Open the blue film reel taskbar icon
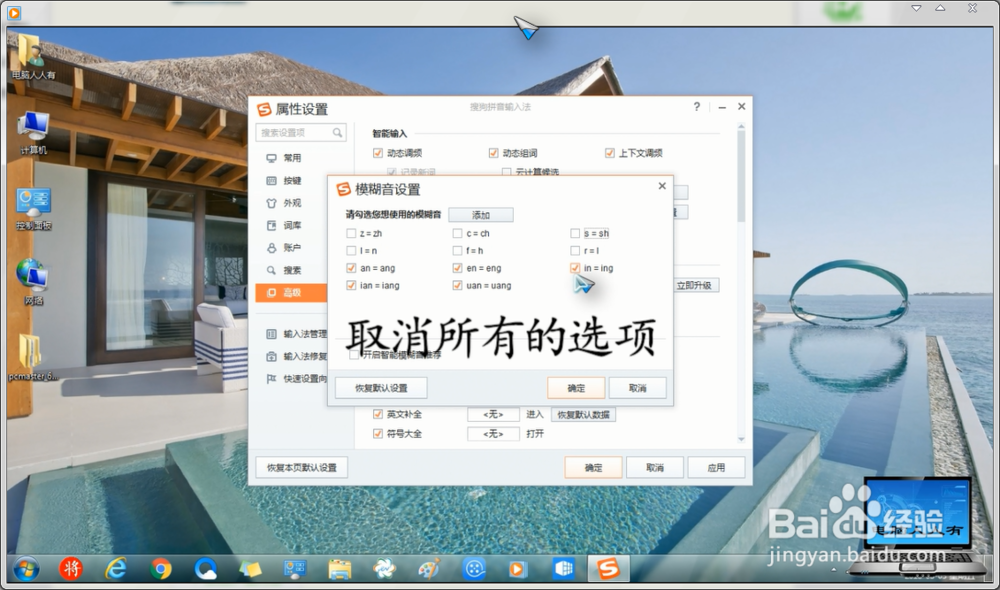 tap(474, 568)
